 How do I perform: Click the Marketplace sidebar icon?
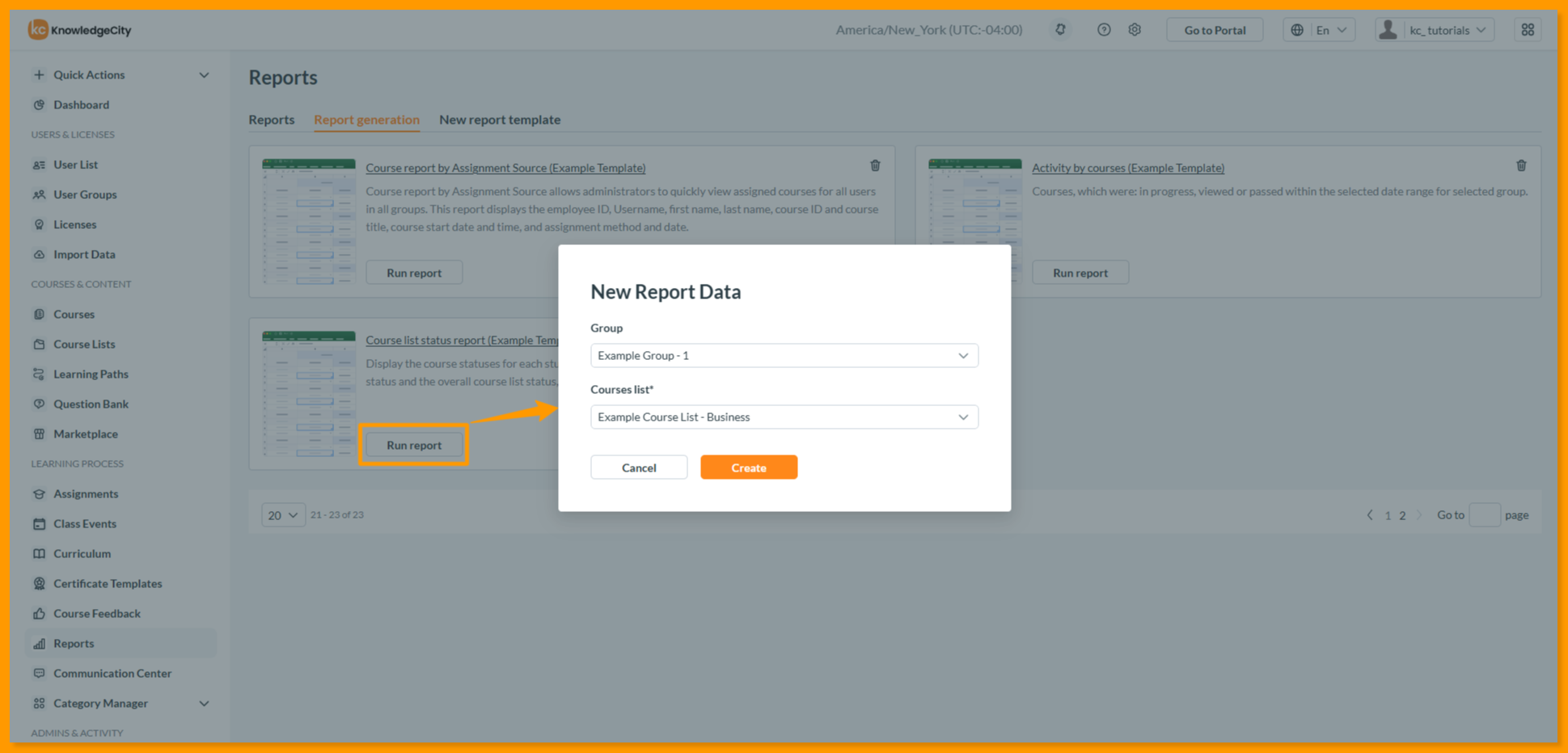coord(39,434)
